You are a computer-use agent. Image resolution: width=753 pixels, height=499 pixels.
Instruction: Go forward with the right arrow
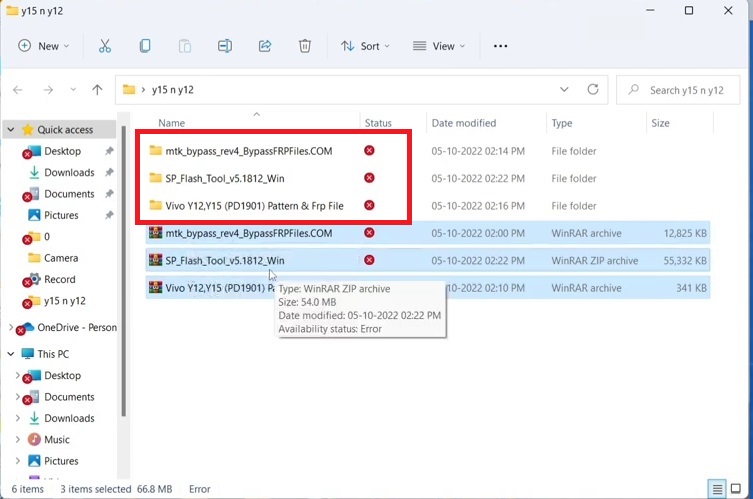tap(48, 90)
